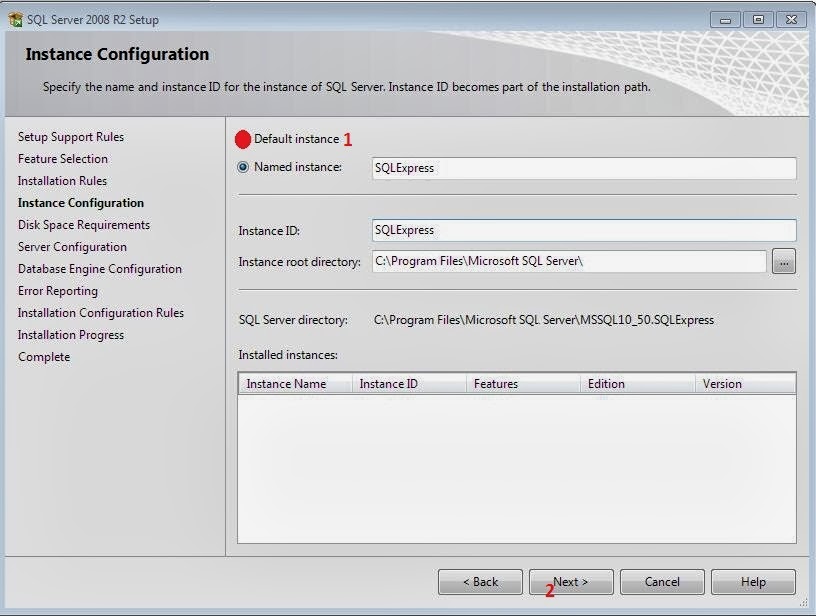Click the Edition column header
This screenshot has width=816, height=616.
point(638,384)
